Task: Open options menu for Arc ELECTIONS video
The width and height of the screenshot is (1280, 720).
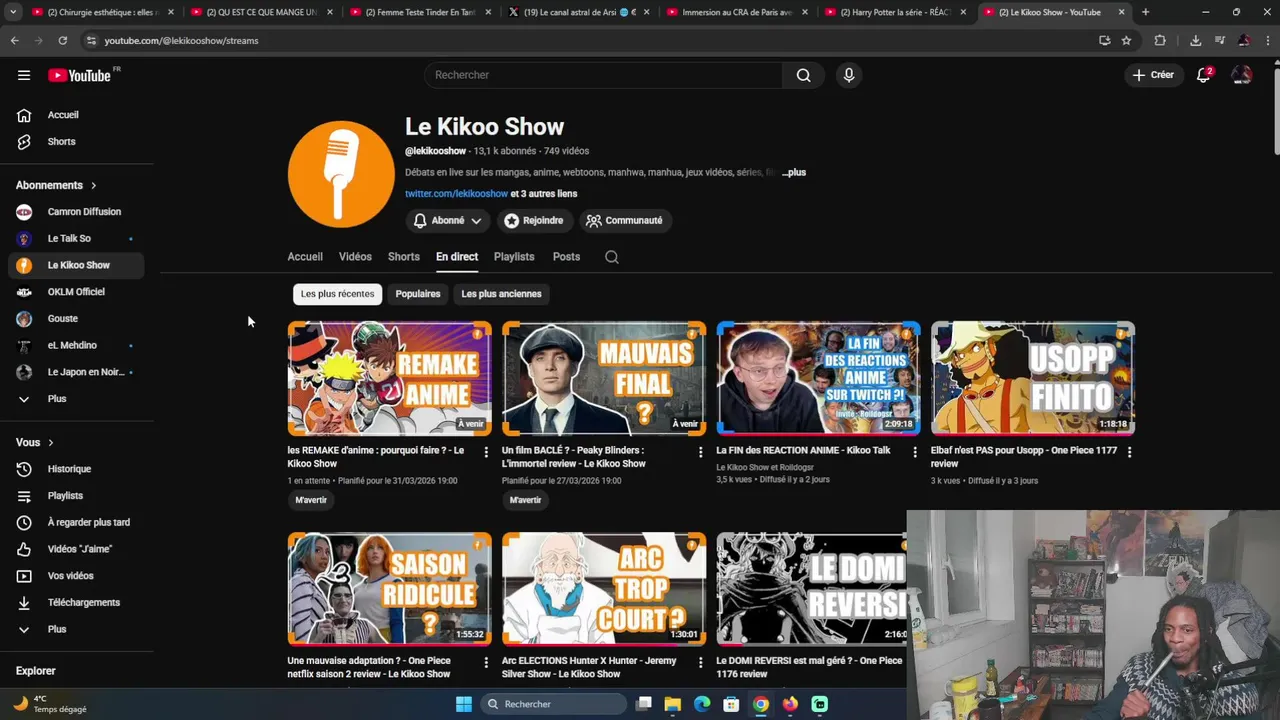Action: (x=700, y=662)
